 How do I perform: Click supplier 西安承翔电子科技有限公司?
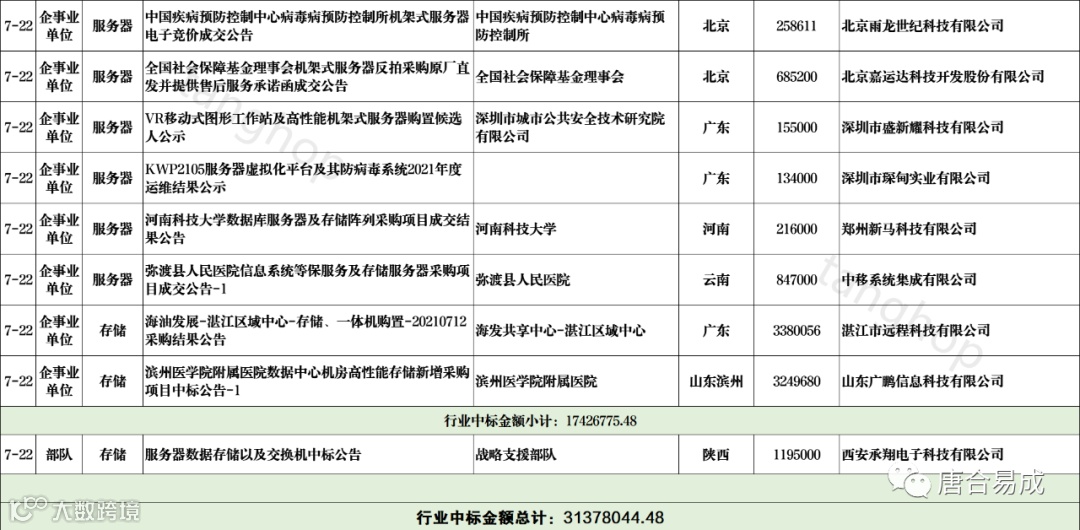[x=922, y=455]
